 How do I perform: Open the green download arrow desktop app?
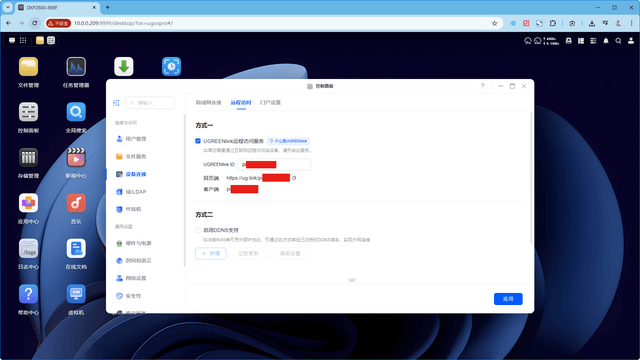point(124,67)
